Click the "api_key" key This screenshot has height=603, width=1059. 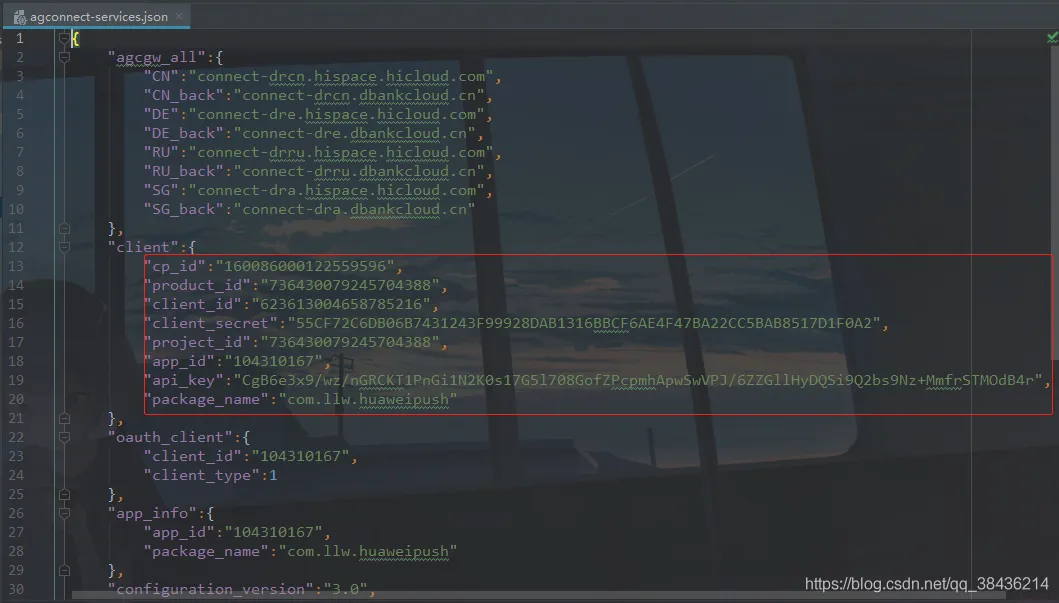tap(184, 380)
